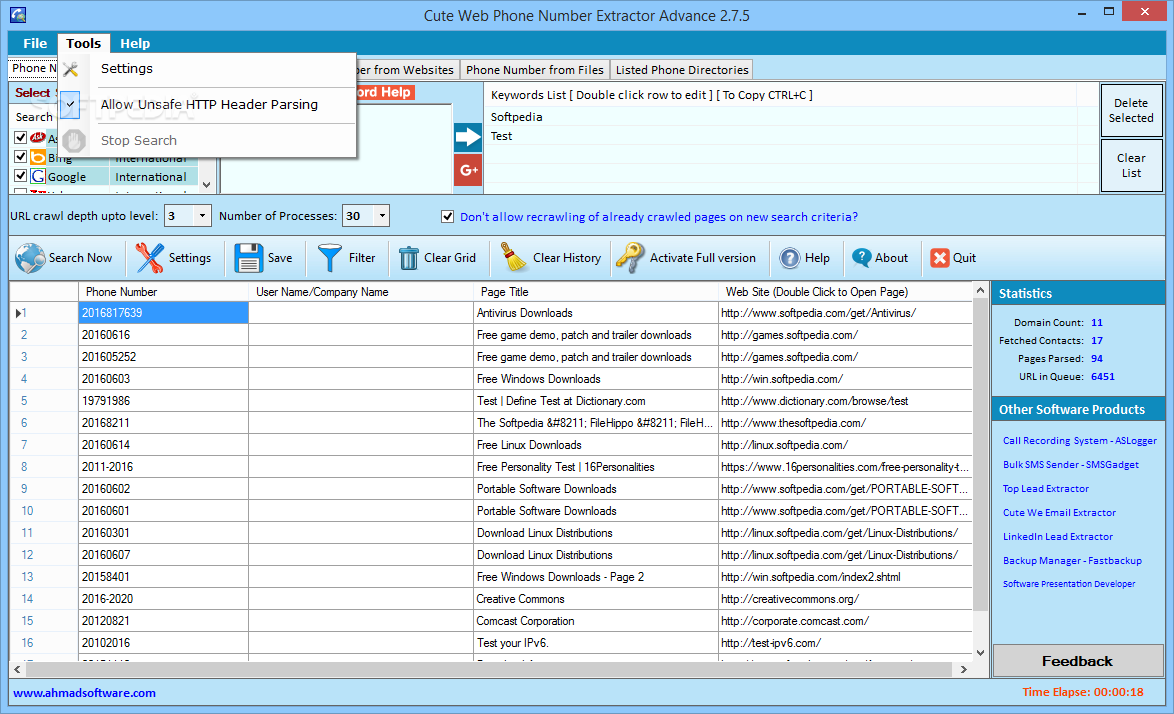Screen dimensions: 1174x714
Task: Click the Filter funnel icon
Action: 329,258
